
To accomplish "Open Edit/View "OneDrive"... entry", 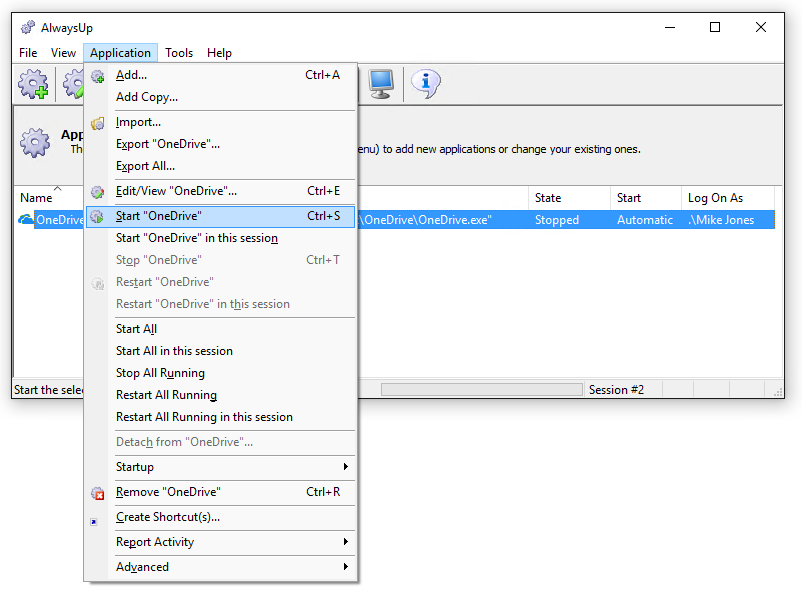I will pyautogui.click(x=220, y=191).
